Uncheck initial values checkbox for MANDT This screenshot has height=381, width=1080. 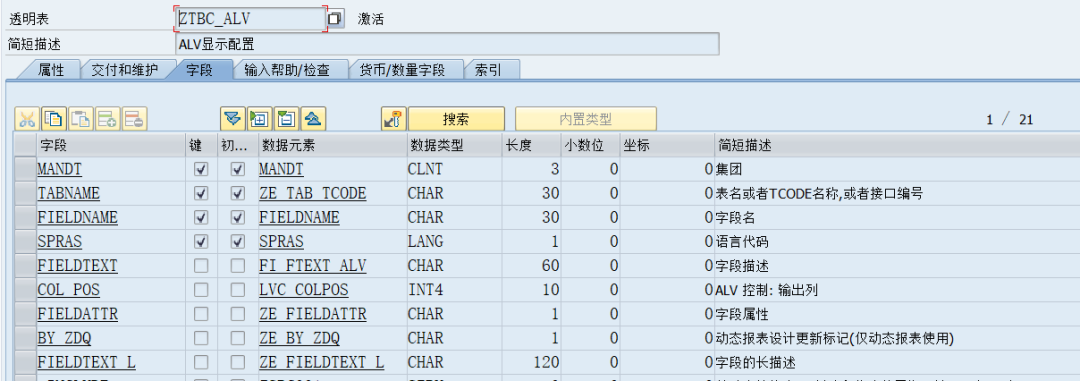(238, 169)
